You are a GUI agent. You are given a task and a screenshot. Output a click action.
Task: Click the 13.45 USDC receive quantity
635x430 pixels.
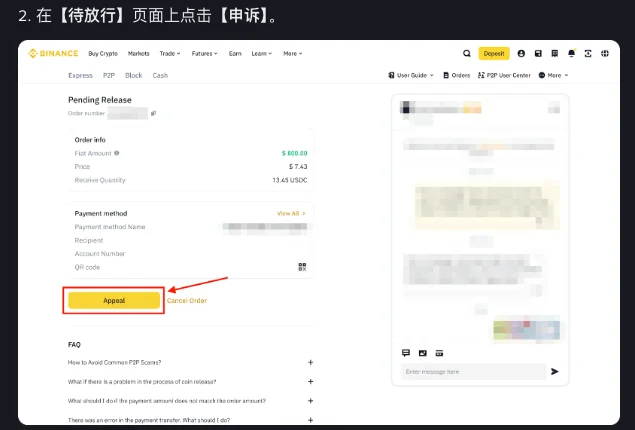click(x=290, y=180)
